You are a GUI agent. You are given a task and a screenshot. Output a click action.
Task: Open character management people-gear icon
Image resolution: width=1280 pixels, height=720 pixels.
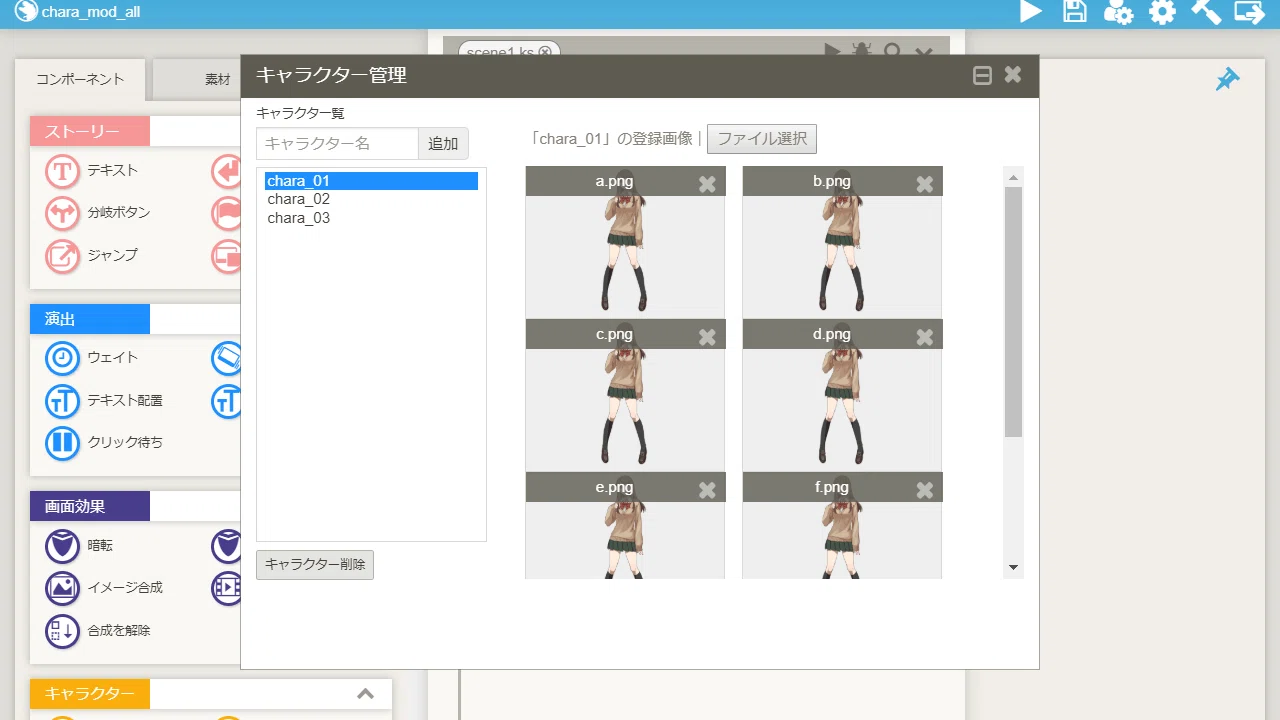[1118, 12]
